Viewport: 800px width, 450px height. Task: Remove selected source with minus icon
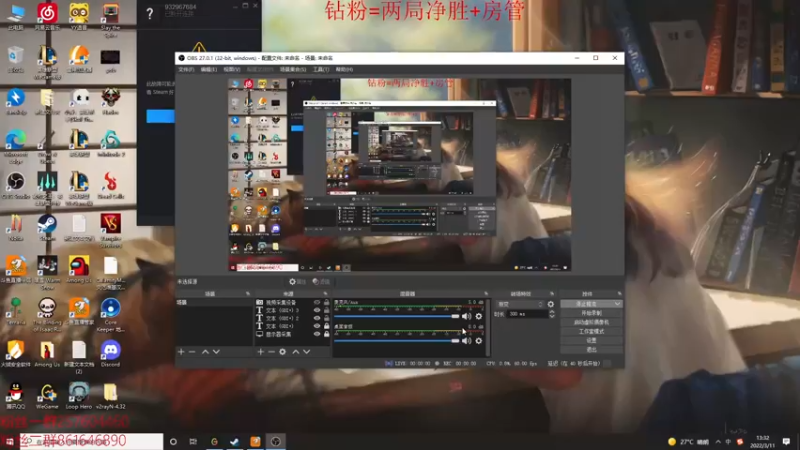[271, 352]
